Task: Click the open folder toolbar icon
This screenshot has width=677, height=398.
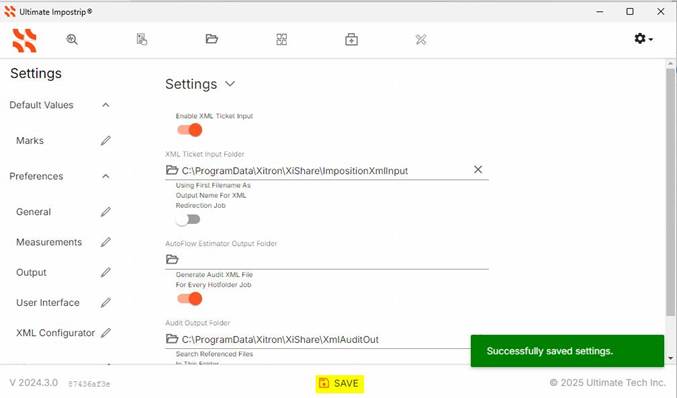Action: pyautogui.click(x=212, y=39)
